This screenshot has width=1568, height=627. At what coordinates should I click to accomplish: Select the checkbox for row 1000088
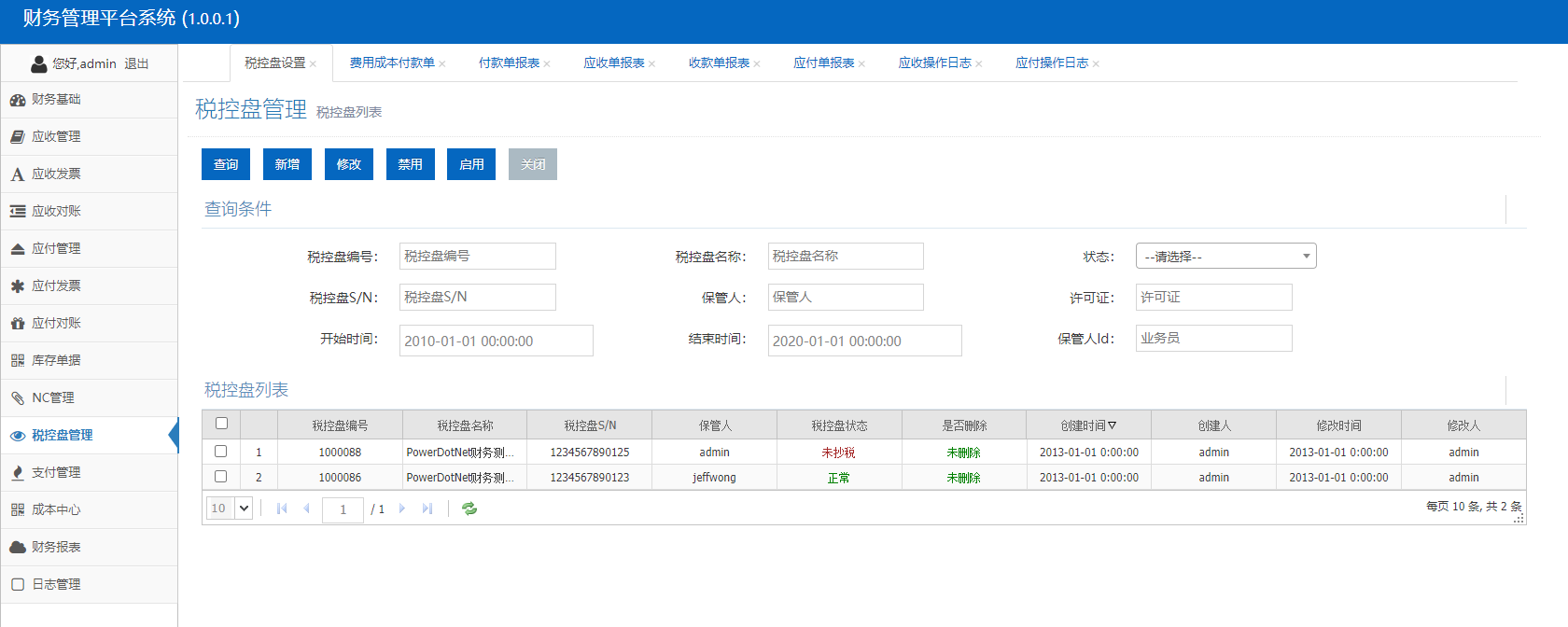click(x=221, y=452)
